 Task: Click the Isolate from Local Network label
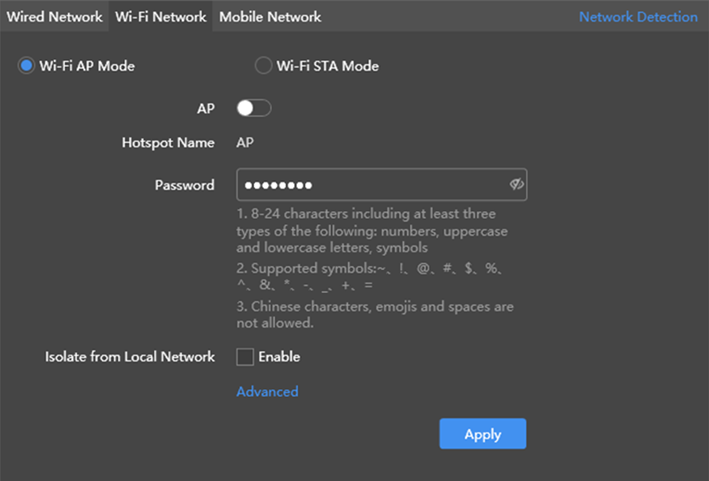(x=130, y=357)
